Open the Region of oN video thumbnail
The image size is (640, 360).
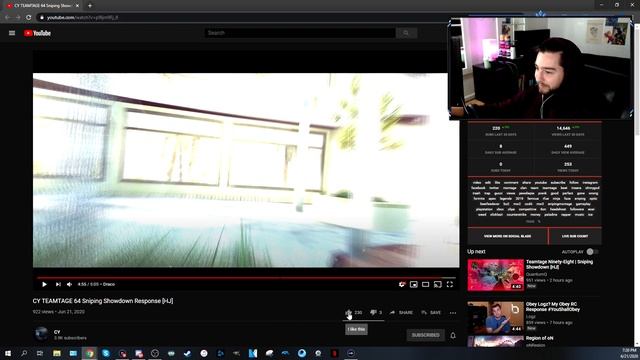click(496, 341)
